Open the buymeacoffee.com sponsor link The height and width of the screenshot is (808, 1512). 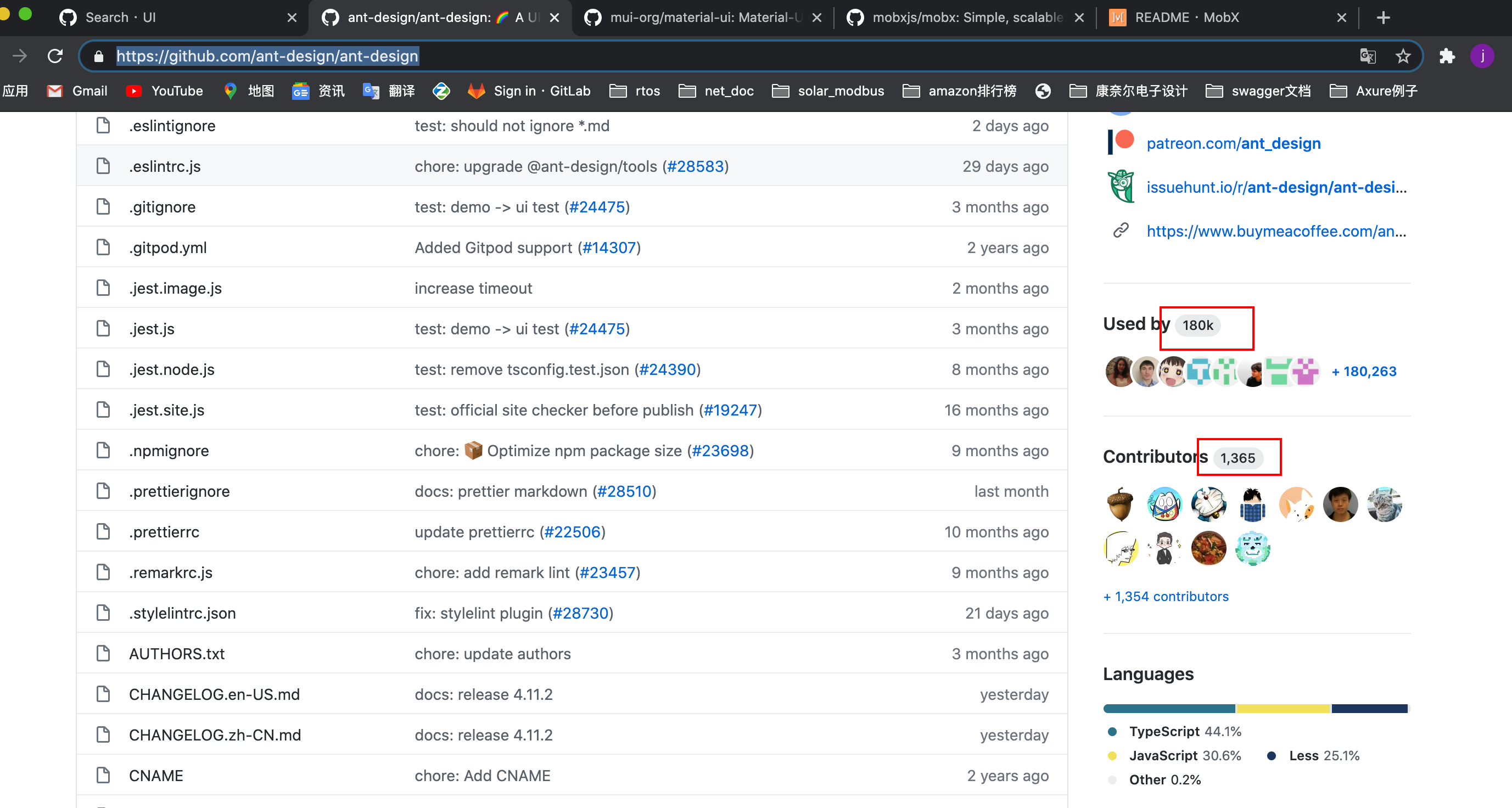click(x=1276, y=231)
